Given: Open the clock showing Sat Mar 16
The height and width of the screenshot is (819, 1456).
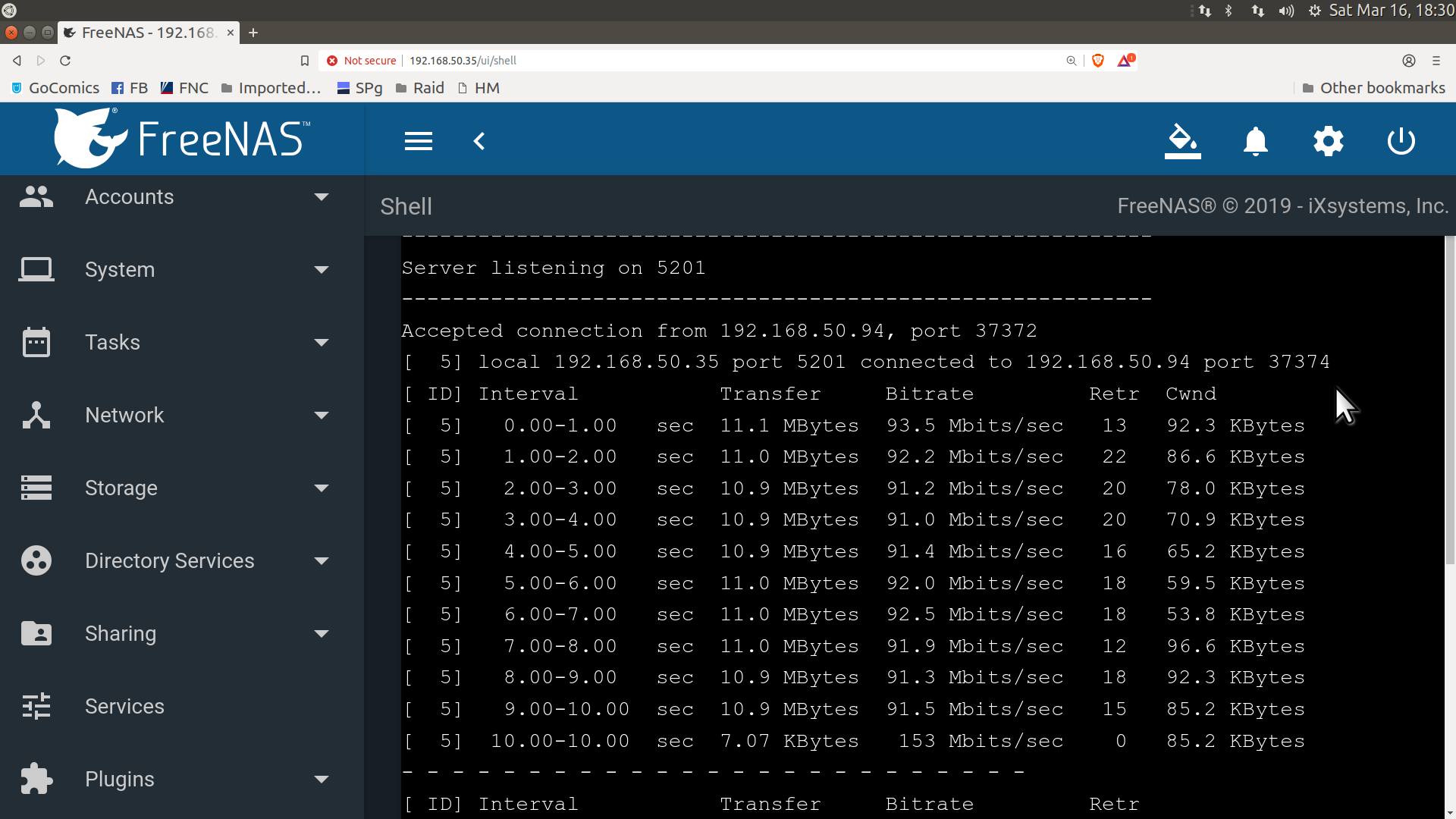Looking at the screenshot, I should pyautogui.click(x=1392, y=11).
